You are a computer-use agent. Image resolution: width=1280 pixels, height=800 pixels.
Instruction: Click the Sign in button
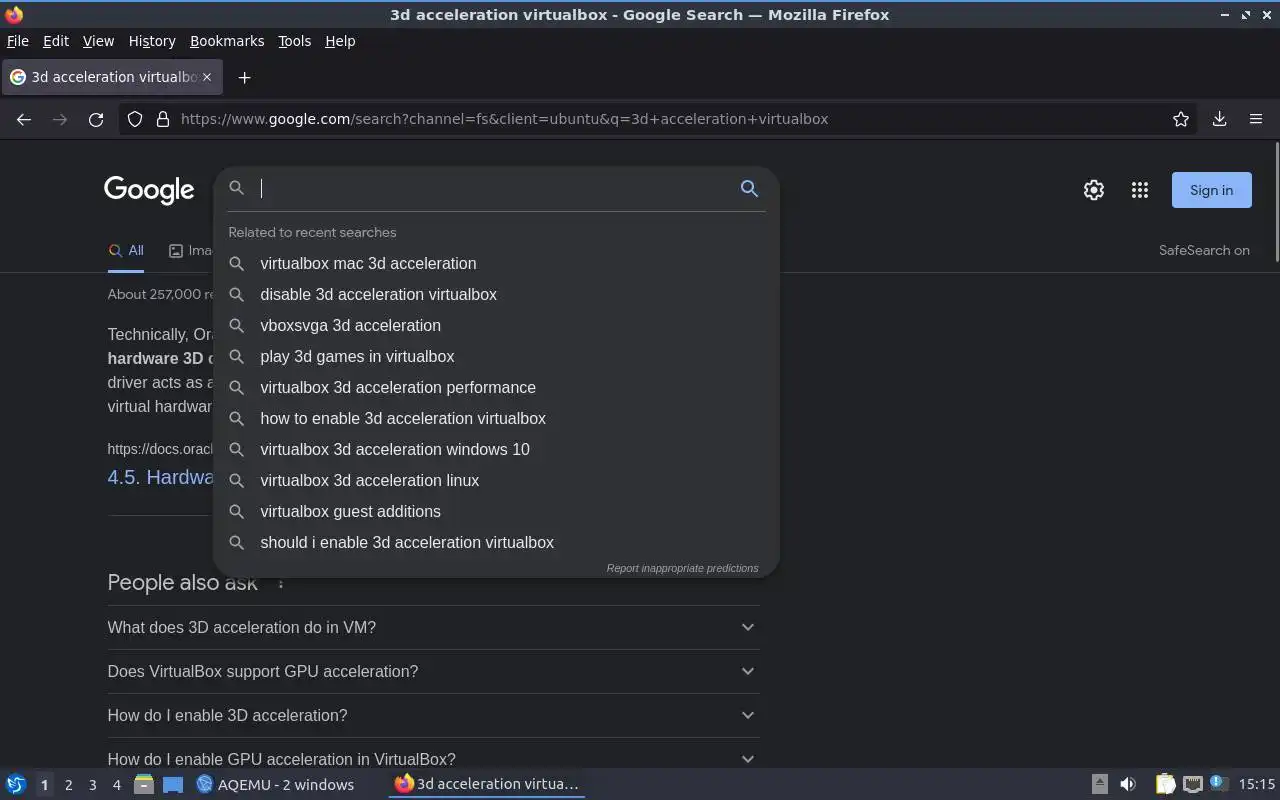(x=1211, y=190)
